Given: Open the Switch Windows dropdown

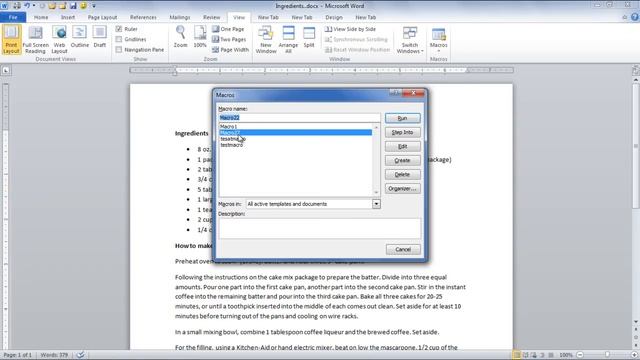Looking at the screenshot, I should point(410,40).
